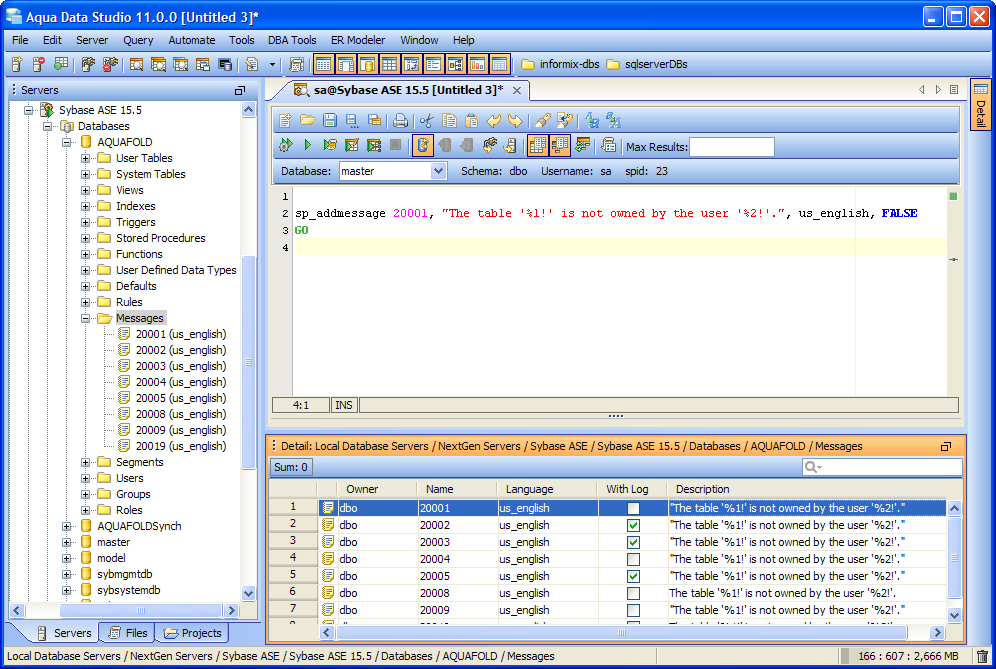Uncheck With Log for message 20002
The image size is (996, 669).
coord(633,525)
